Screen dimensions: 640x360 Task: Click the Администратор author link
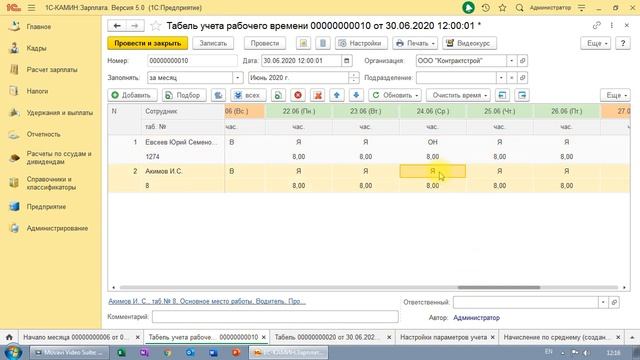pos(476,318)
